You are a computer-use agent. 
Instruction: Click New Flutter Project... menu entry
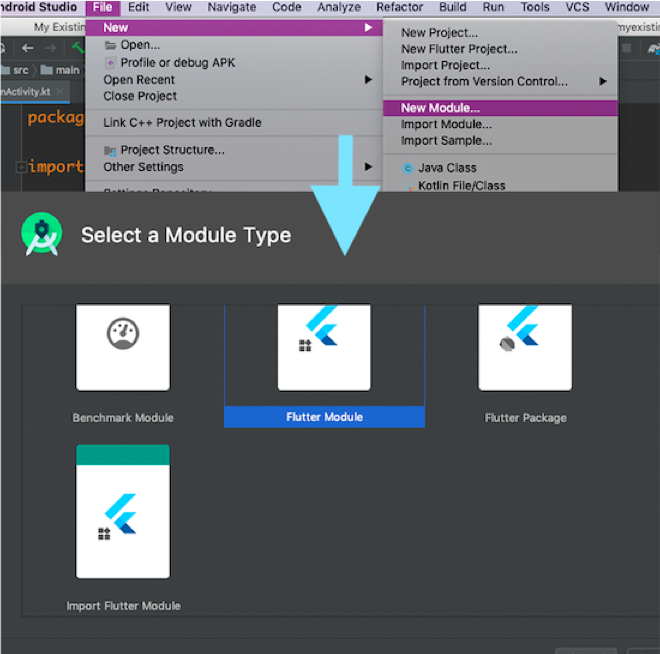pyautogui.click(x=459, y=49)
